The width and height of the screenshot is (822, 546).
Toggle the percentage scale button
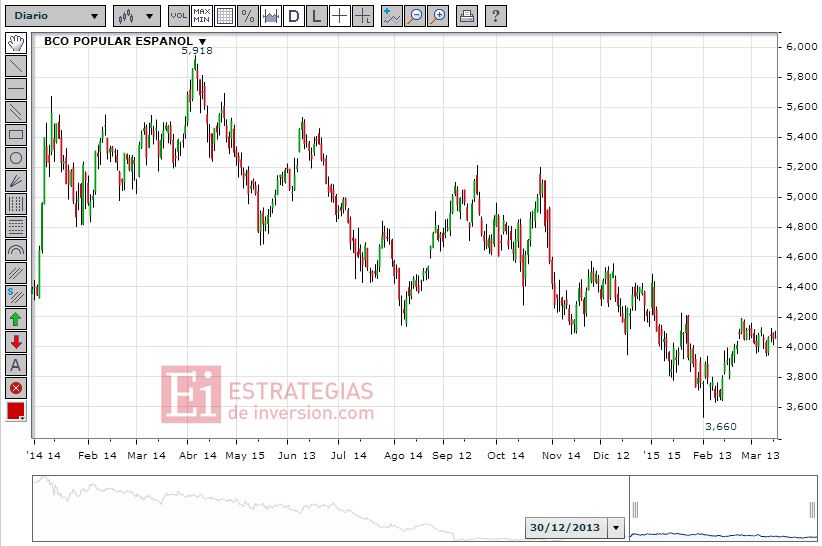coord(248,16)
